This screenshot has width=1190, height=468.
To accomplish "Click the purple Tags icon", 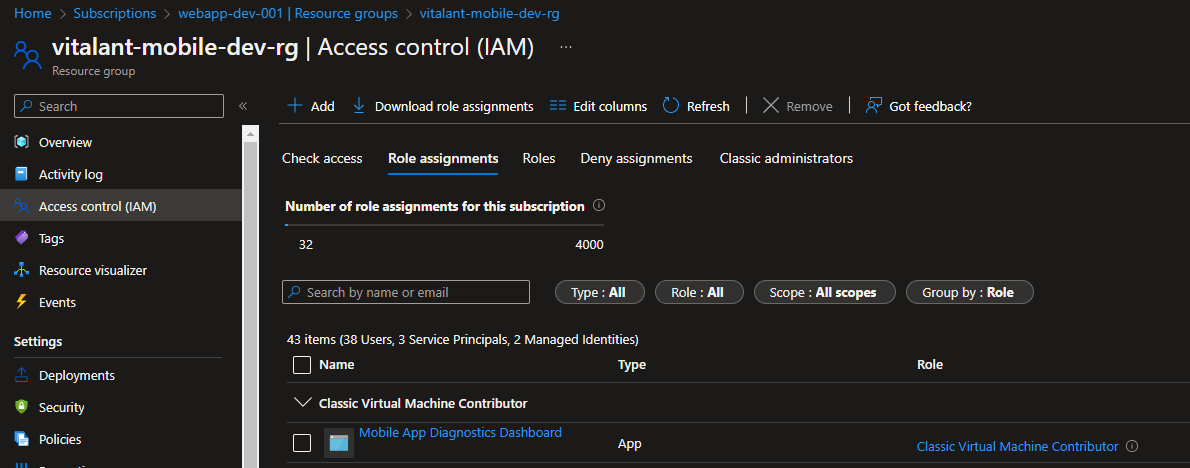I will tap(21, 237).
